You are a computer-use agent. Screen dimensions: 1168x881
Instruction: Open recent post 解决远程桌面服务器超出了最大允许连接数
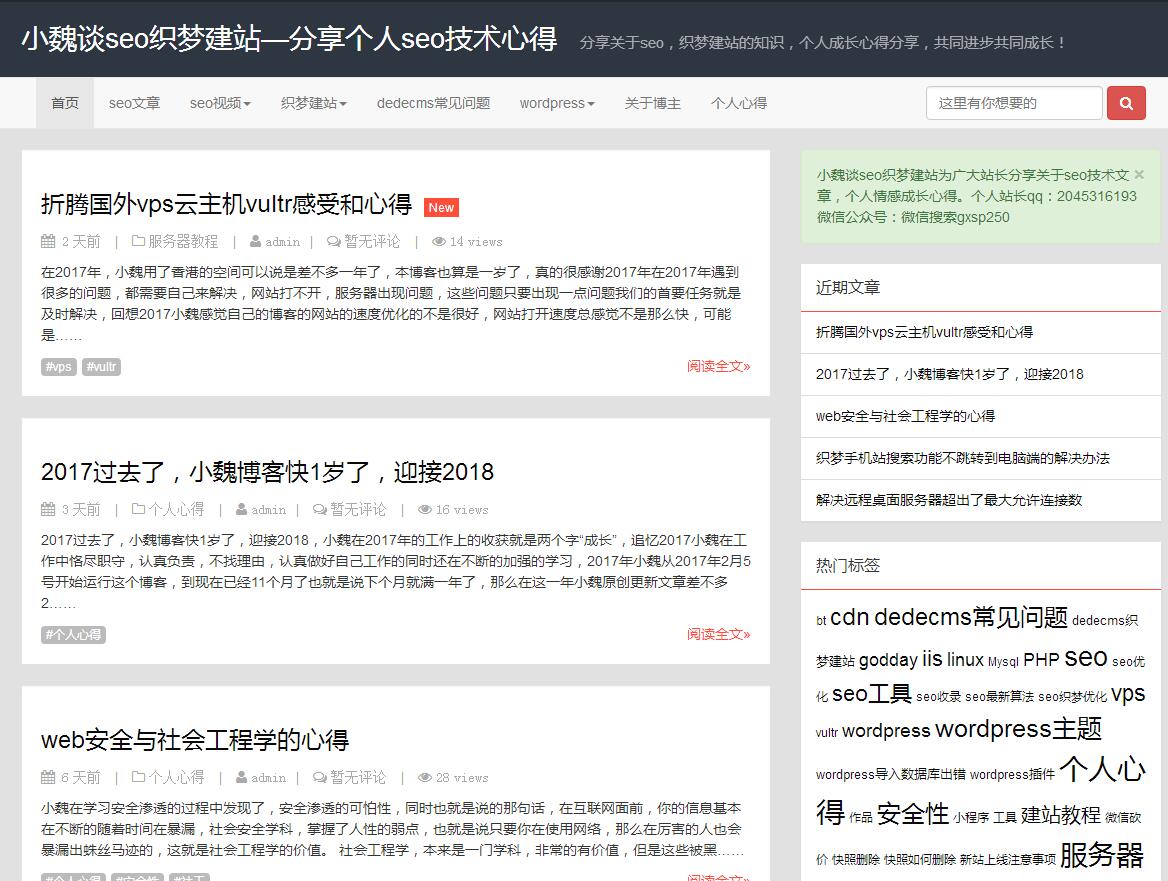coord(949,500)
